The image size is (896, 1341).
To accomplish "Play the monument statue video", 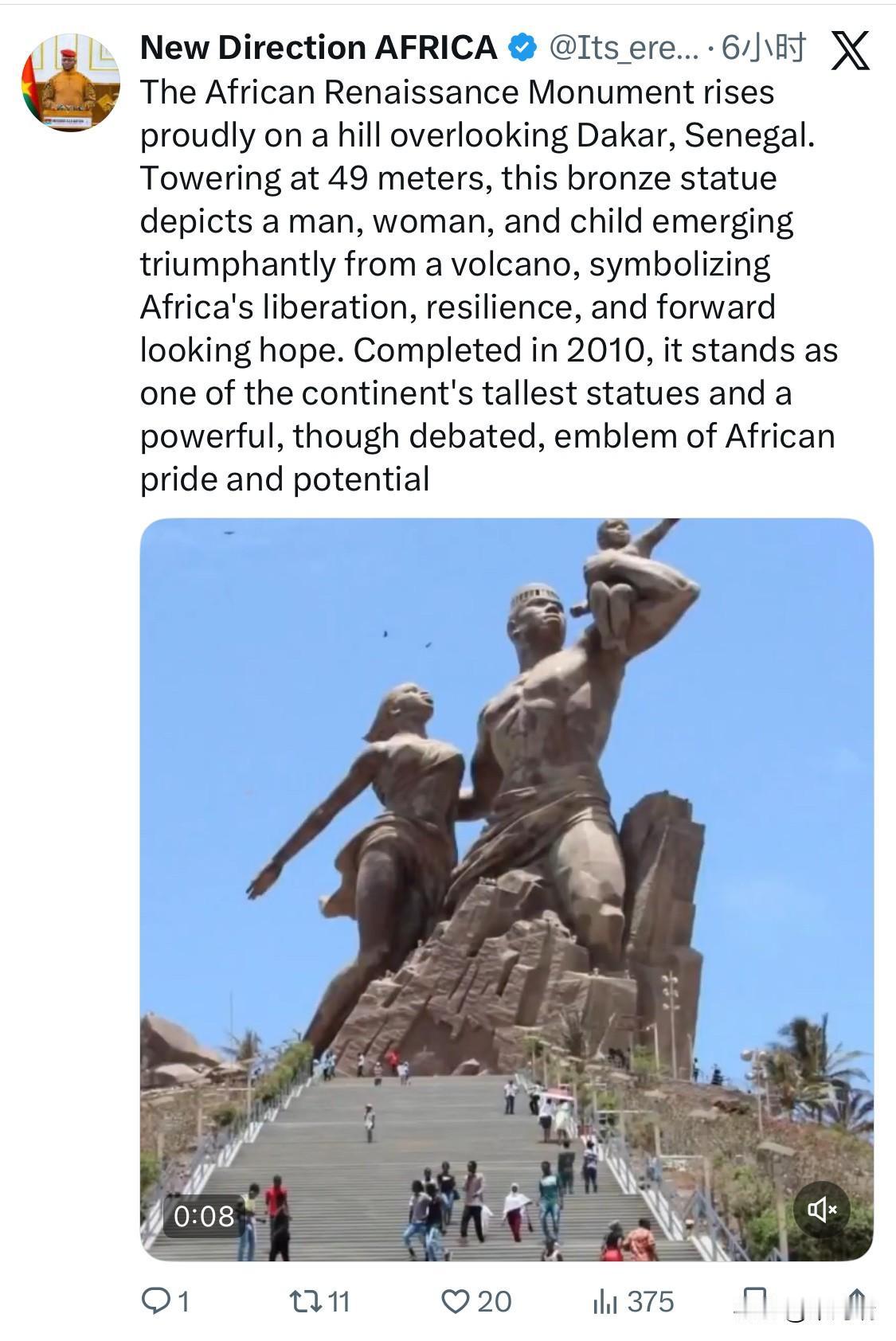I will (507, 889).
